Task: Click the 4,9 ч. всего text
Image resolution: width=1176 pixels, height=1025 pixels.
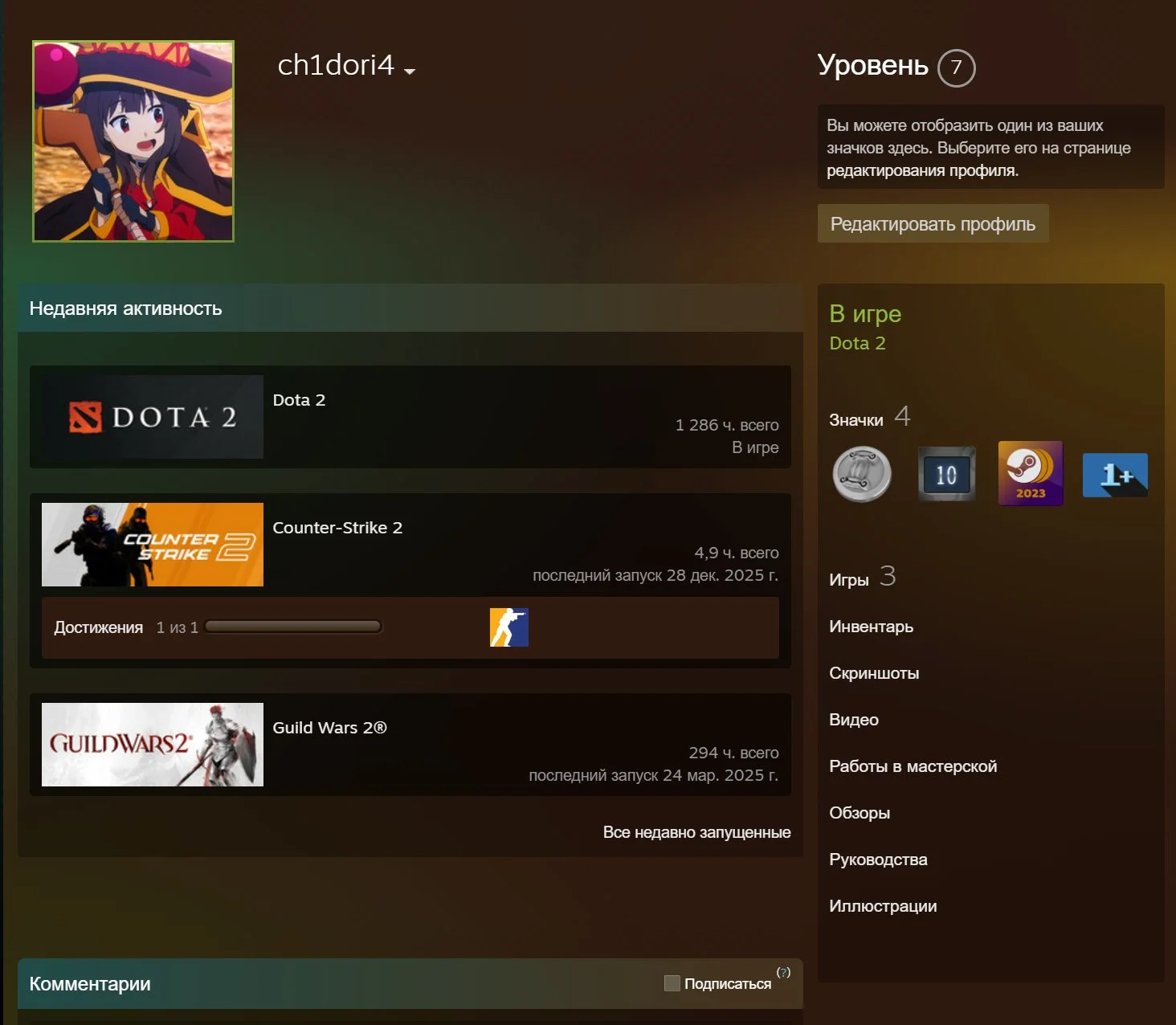Action: coord(737,553)
